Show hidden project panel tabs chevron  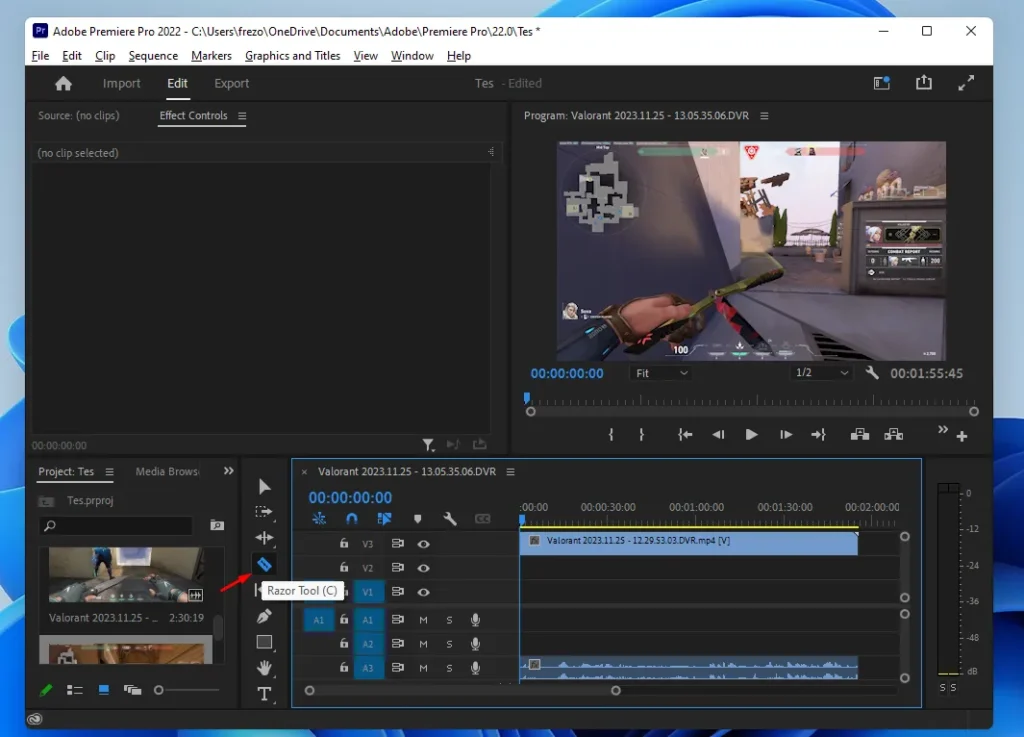229,471
